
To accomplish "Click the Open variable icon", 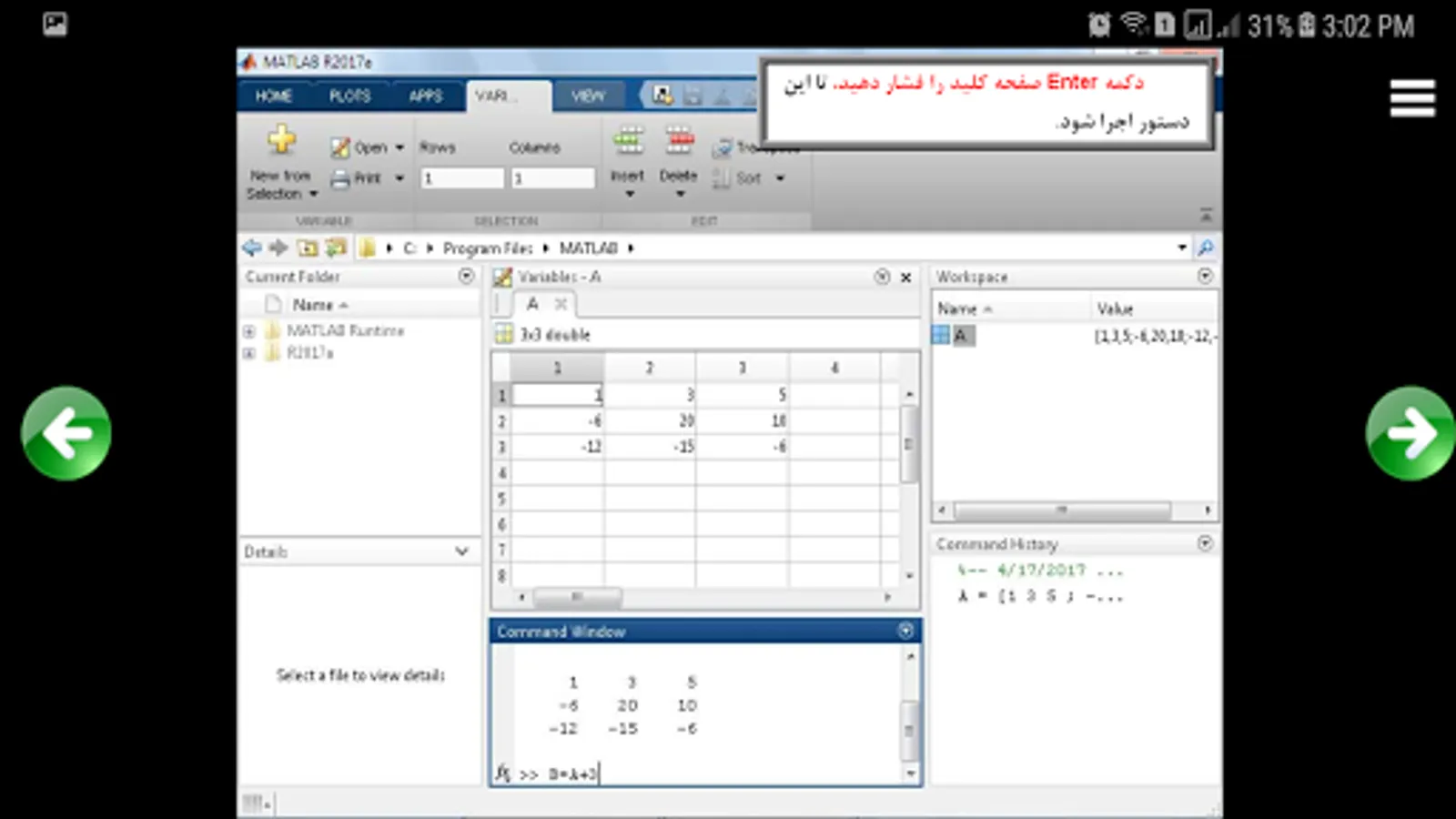I will click(x=340, y=147).
